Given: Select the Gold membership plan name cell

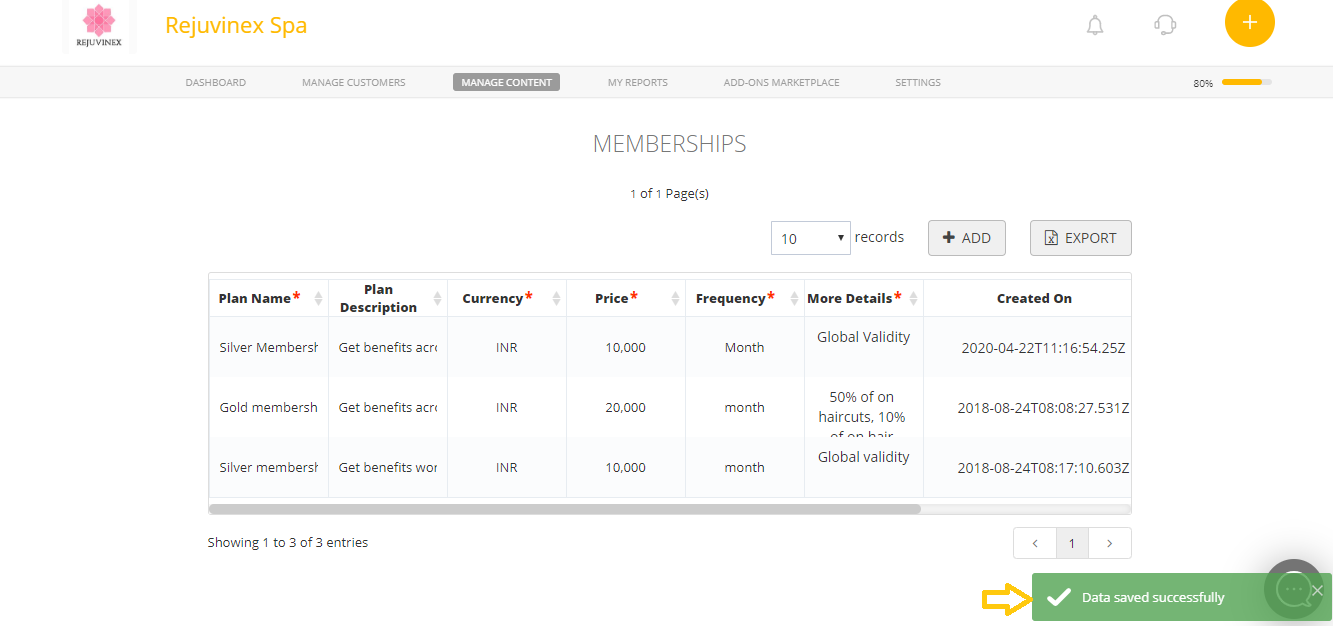Looking at the screenshot, I should pos(268,407).
